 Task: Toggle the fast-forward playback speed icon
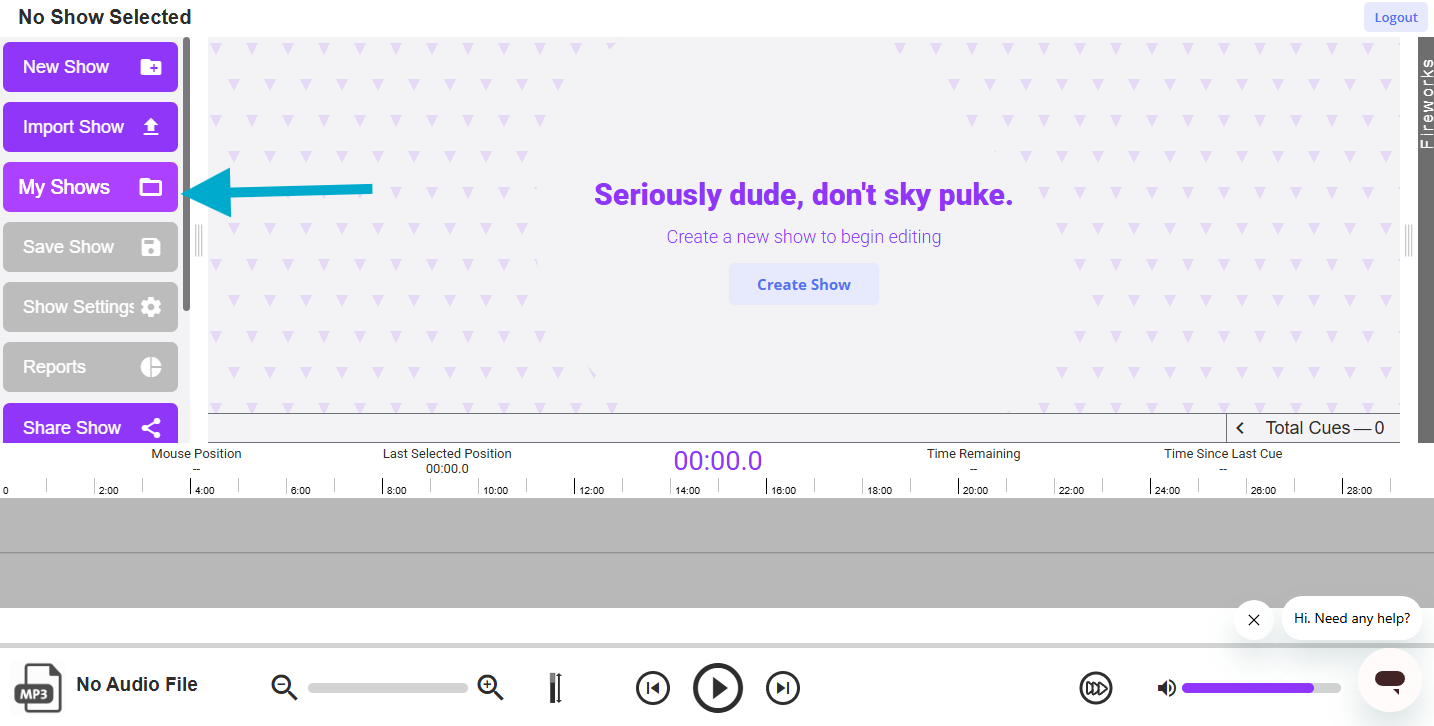point(1096,688)
